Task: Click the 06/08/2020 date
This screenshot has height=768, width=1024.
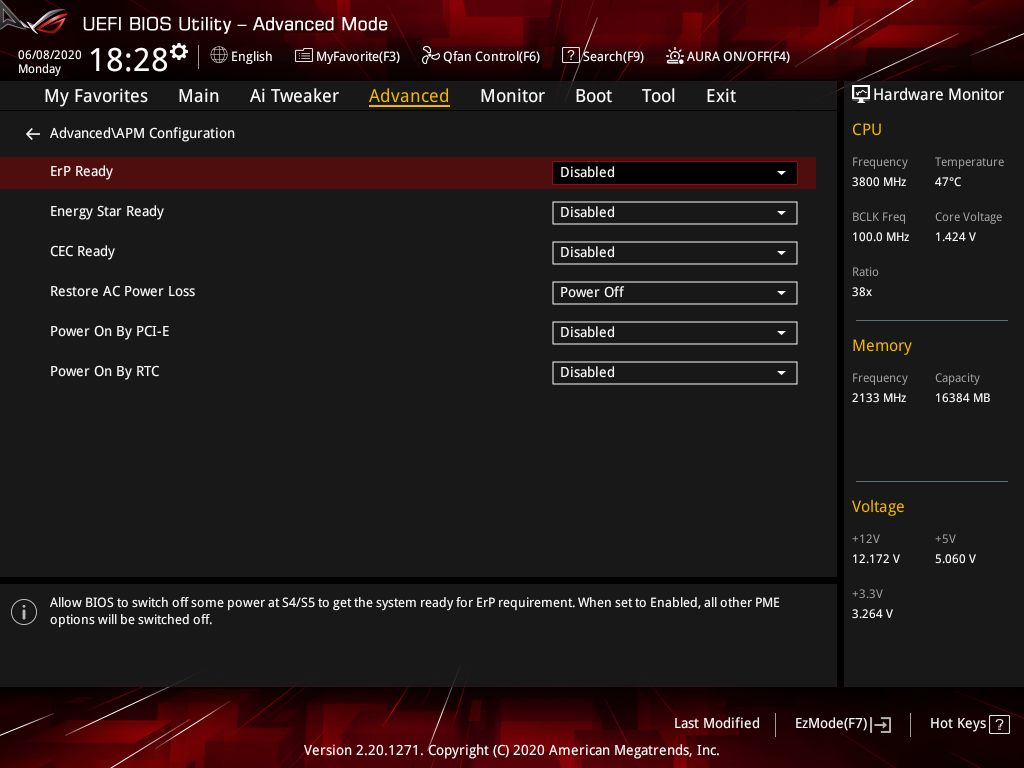Action: 50,55
